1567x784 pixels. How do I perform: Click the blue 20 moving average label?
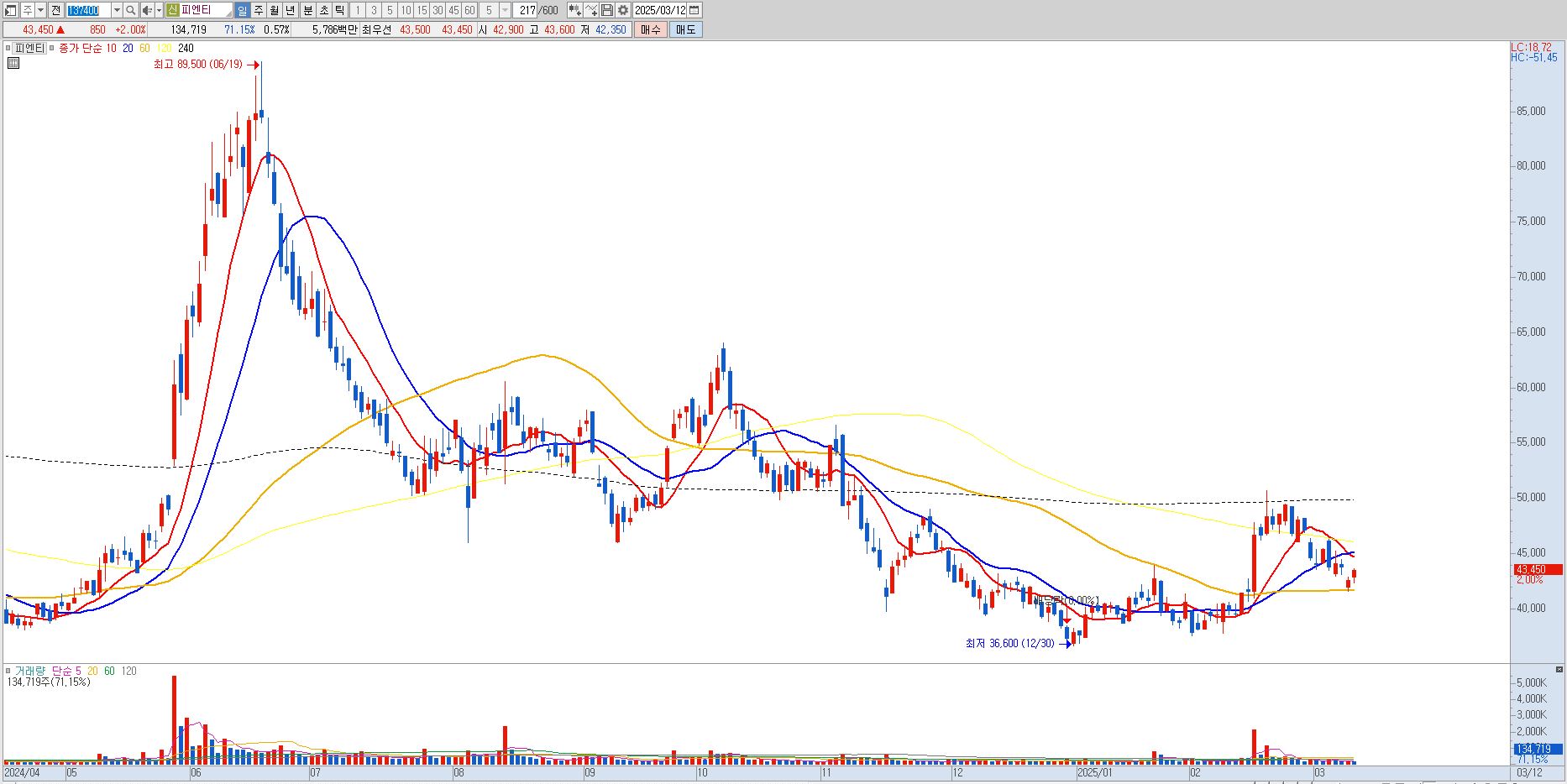128,48
